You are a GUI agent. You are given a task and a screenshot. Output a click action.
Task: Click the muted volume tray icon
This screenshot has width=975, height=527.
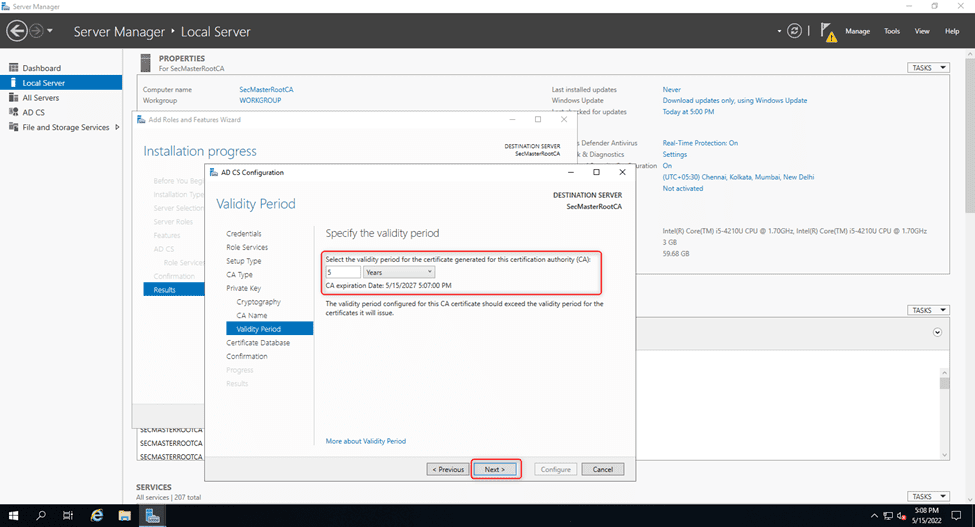(901, 516)
